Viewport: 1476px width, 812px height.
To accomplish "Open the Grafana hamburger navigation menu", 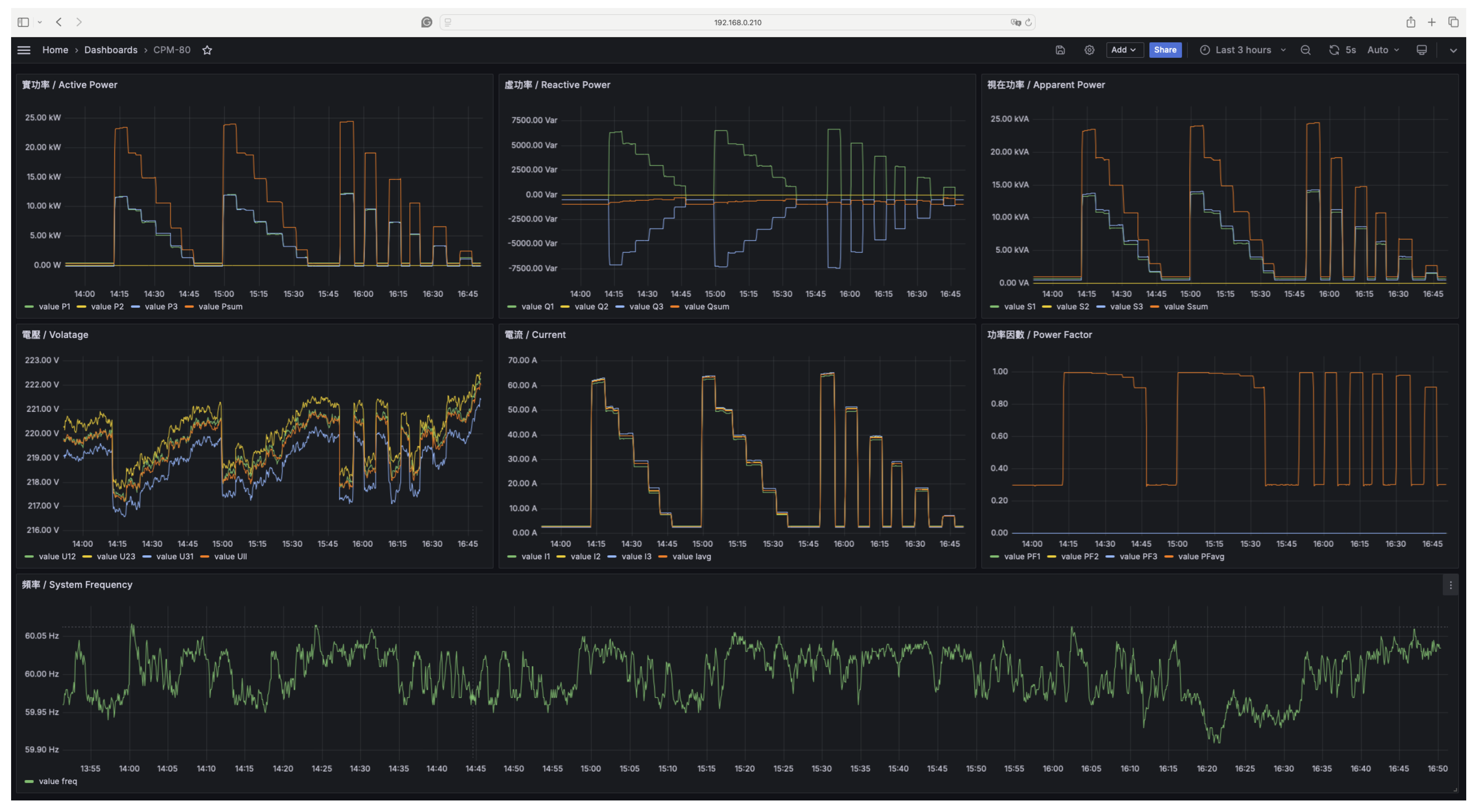I will pyautogui.click(x=24, y=50).
